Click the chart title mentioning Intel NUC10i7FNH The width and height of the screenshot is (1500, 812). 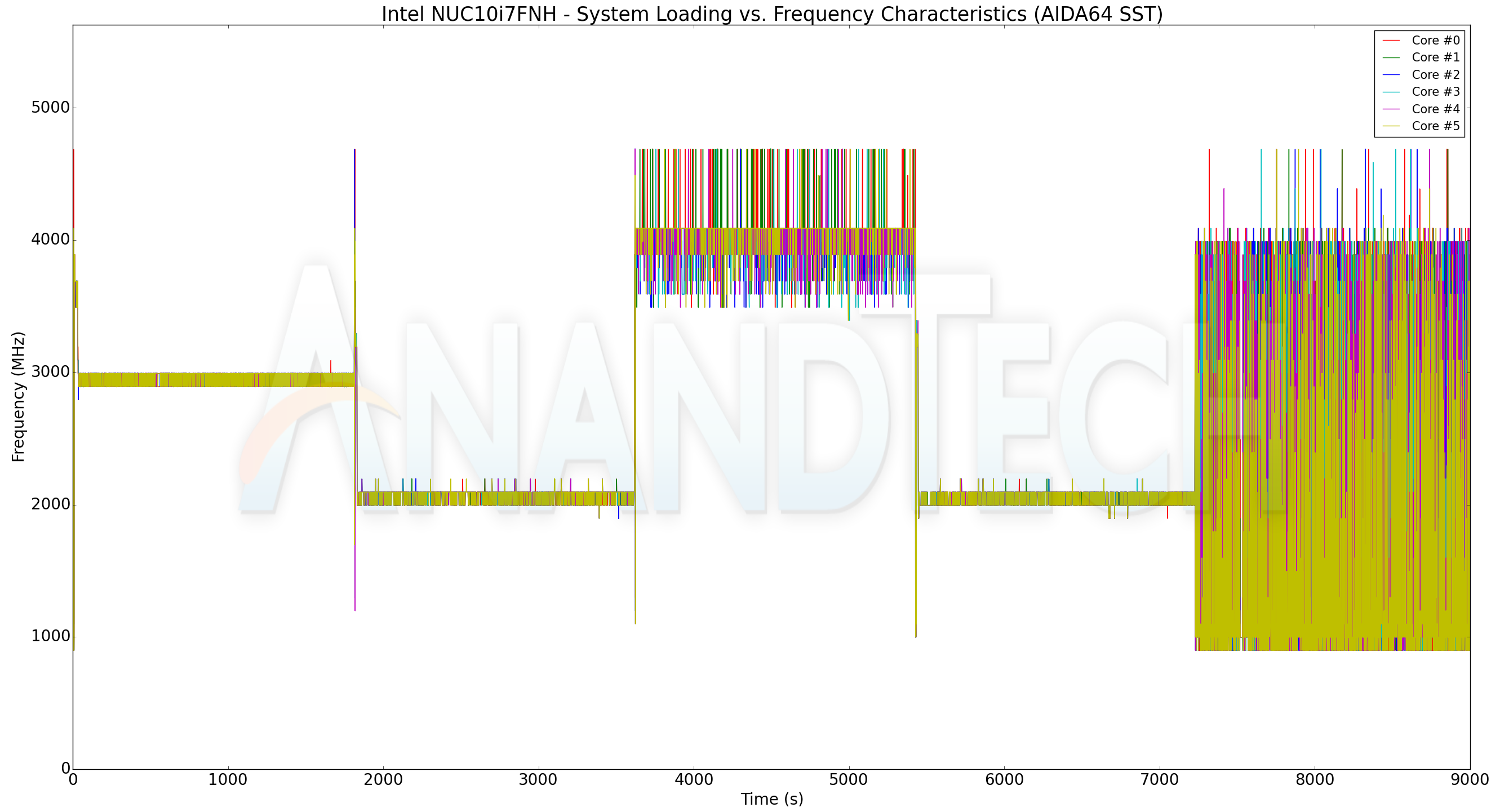tap(771, 14)
